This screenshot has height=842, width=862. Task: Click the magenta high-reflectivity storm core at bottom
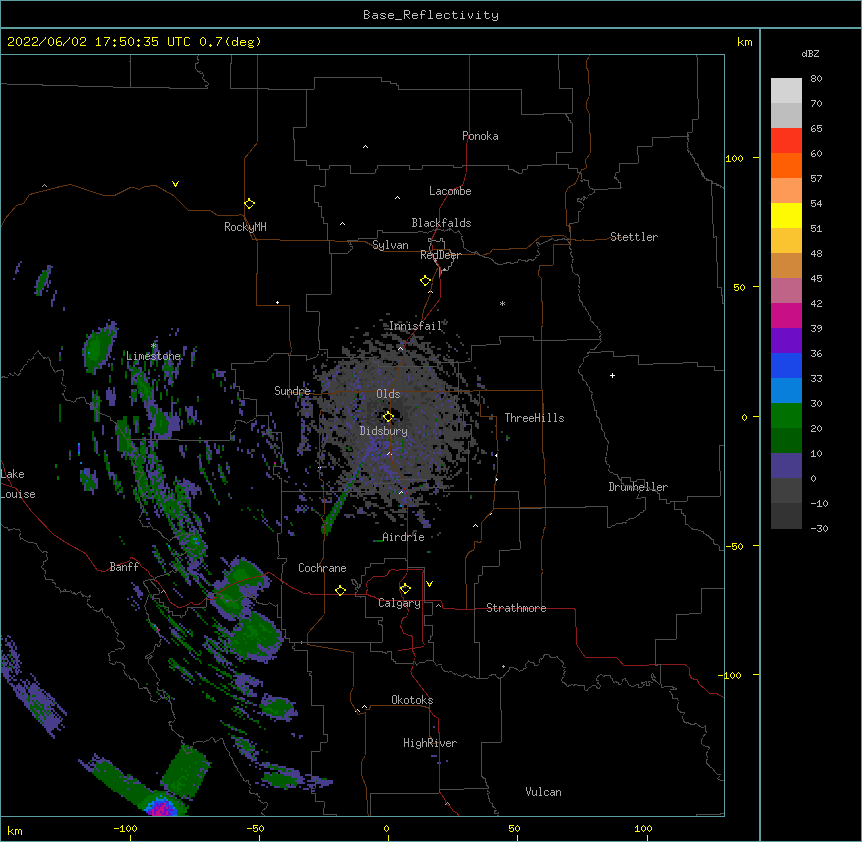pyautogui.click(x=161, y=808)
